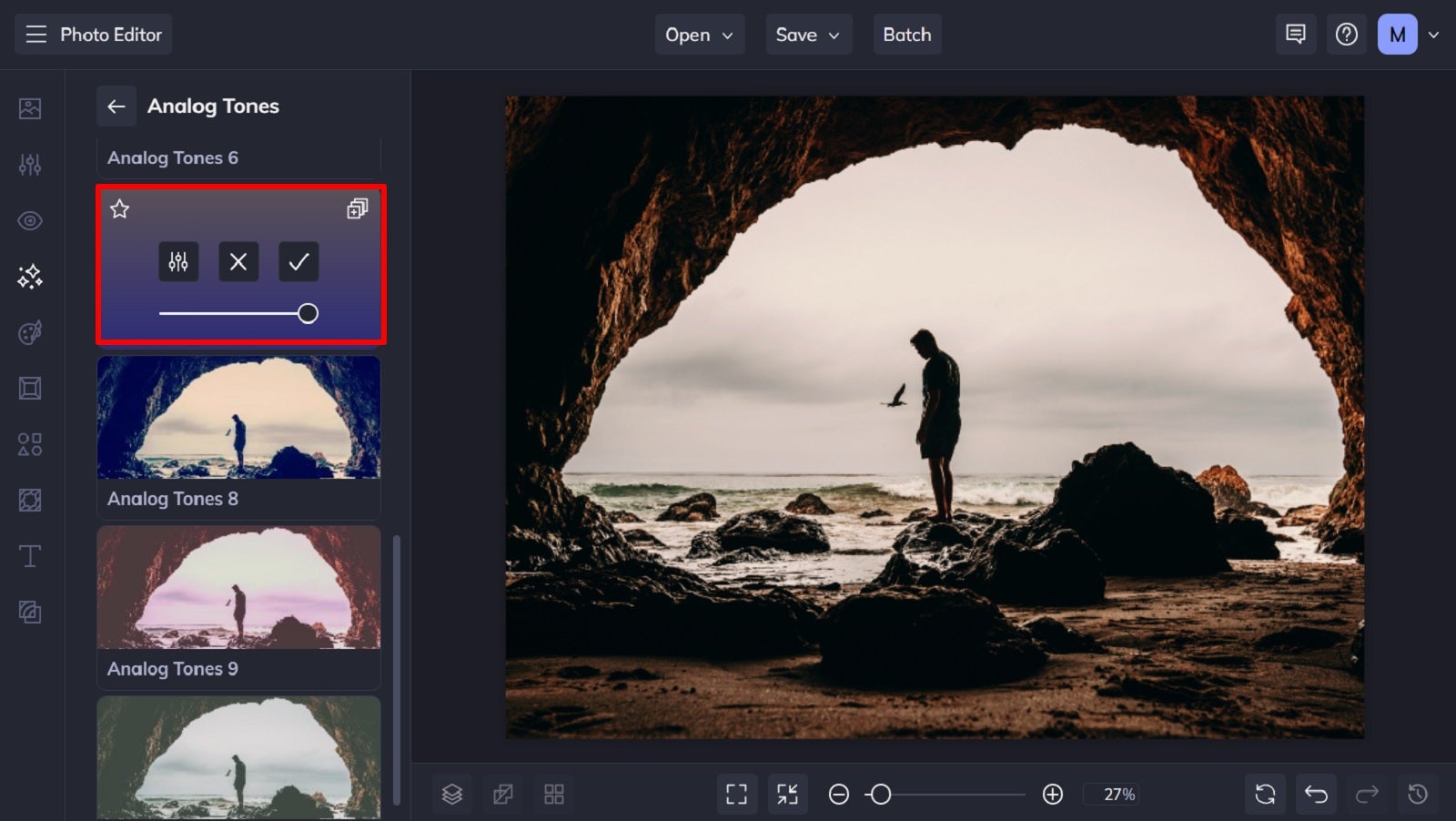Open the Open file dropdown

[x=699, y=35]
